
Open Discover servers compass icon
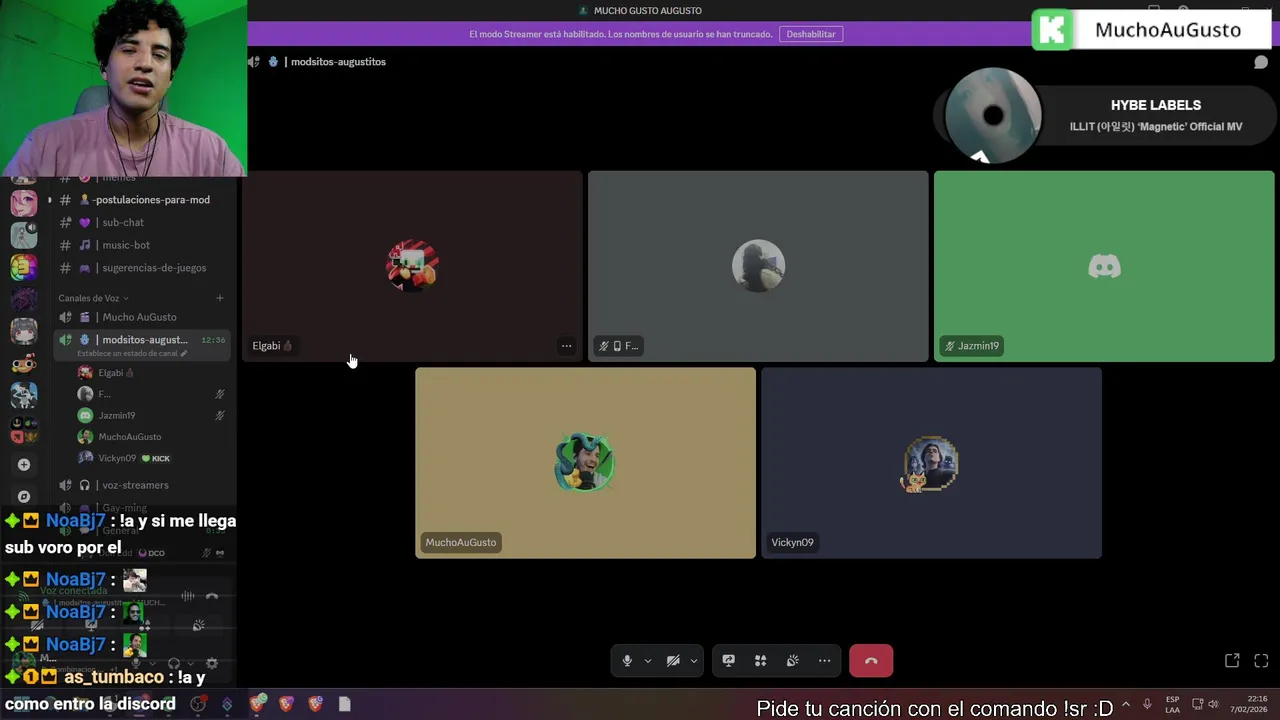[24, 496]
